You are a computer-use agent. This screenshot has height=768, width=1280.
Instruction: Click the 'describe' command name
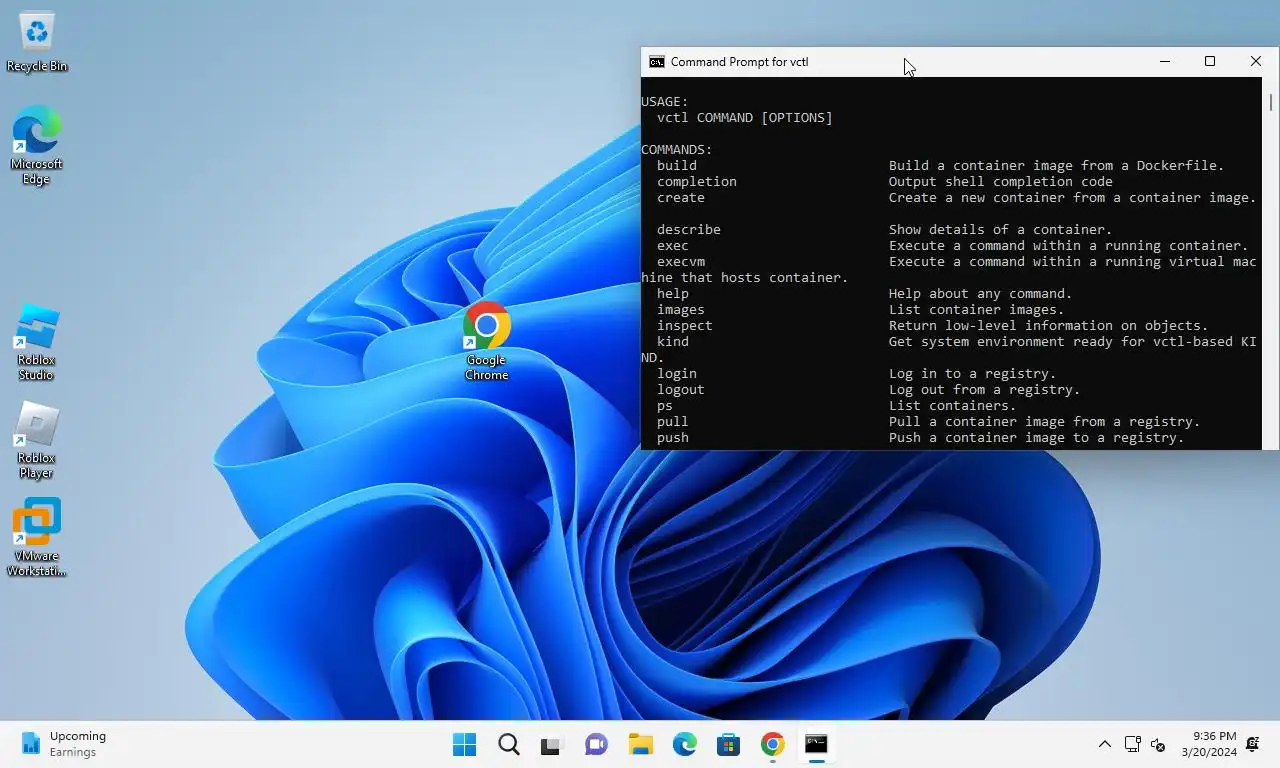[689, 230]
